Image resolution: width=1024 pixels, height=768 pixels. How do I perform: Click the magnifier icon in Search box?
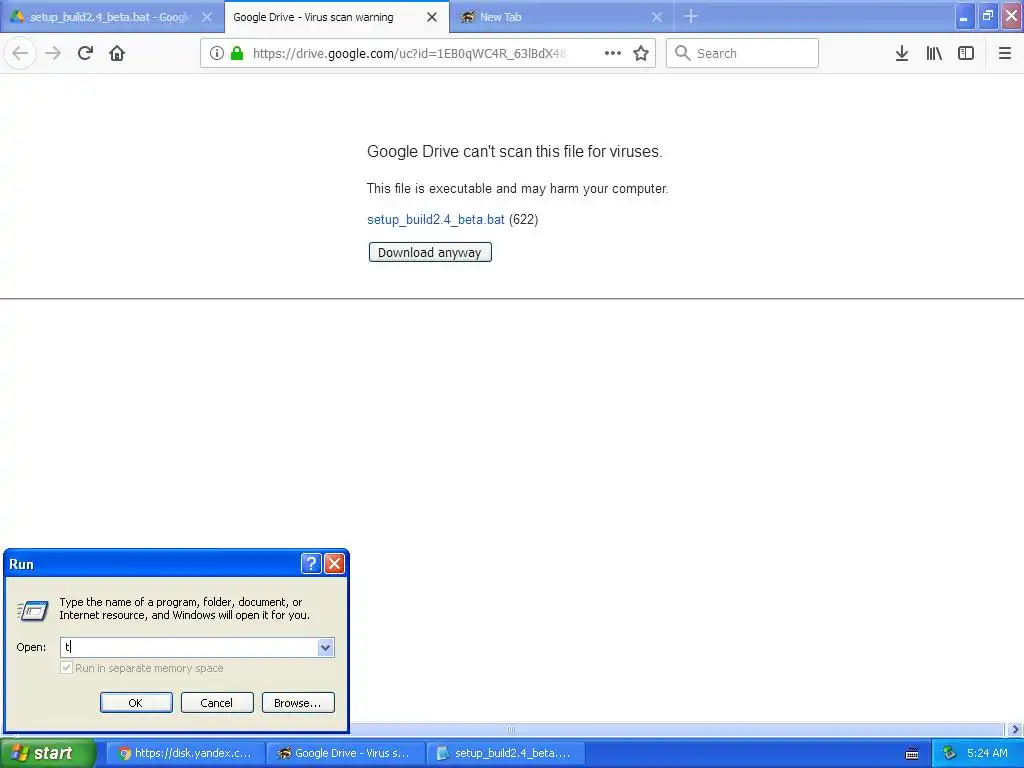point(682,53)
